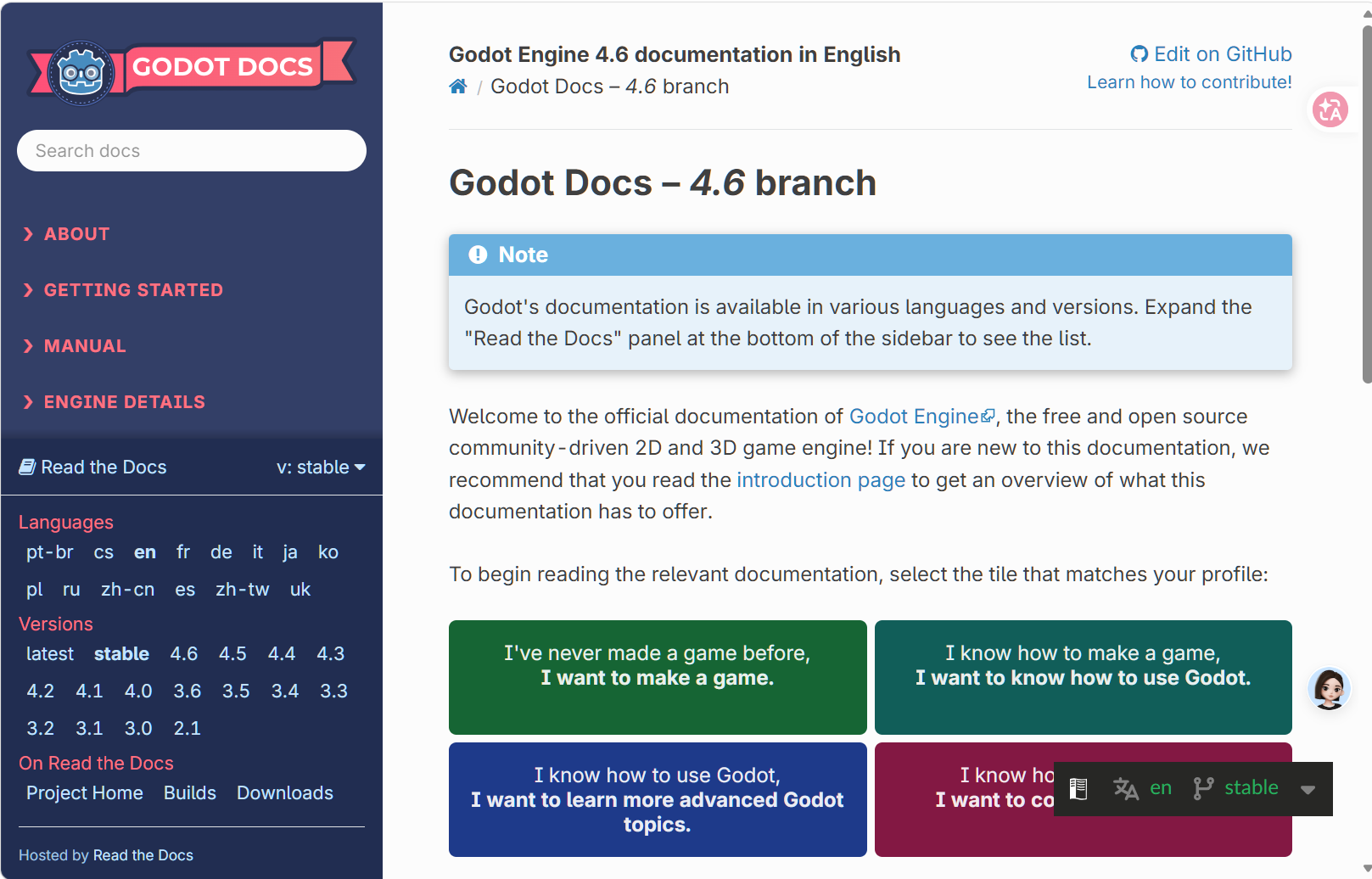Focus the Search docs field
This screenshot has height=879, width=1372.
coord(192,151)
